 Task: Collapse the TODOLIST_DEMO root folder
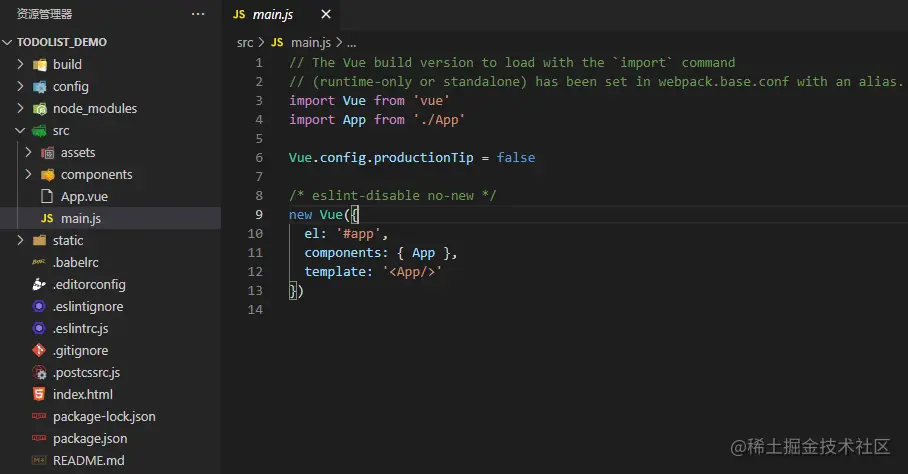(8, 42)
